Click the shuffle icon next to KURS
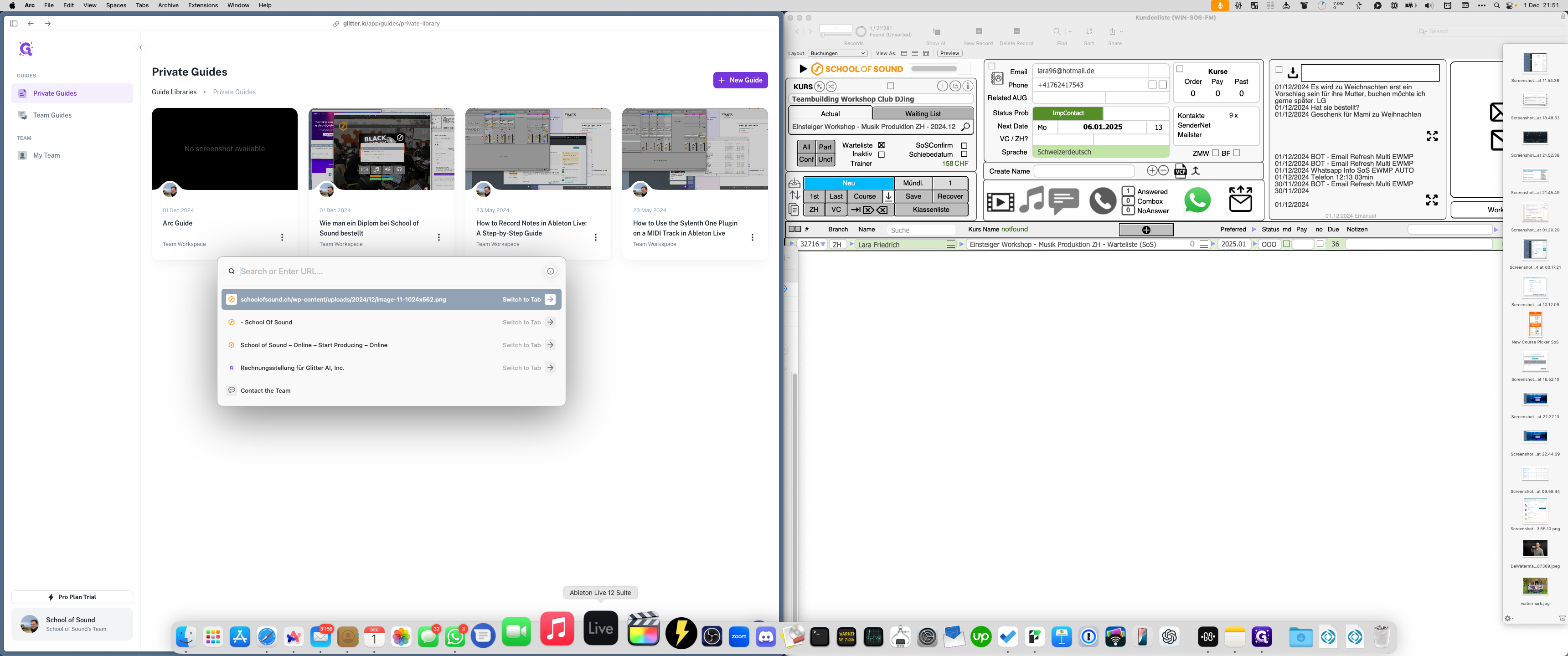 [x=831, y=87]
